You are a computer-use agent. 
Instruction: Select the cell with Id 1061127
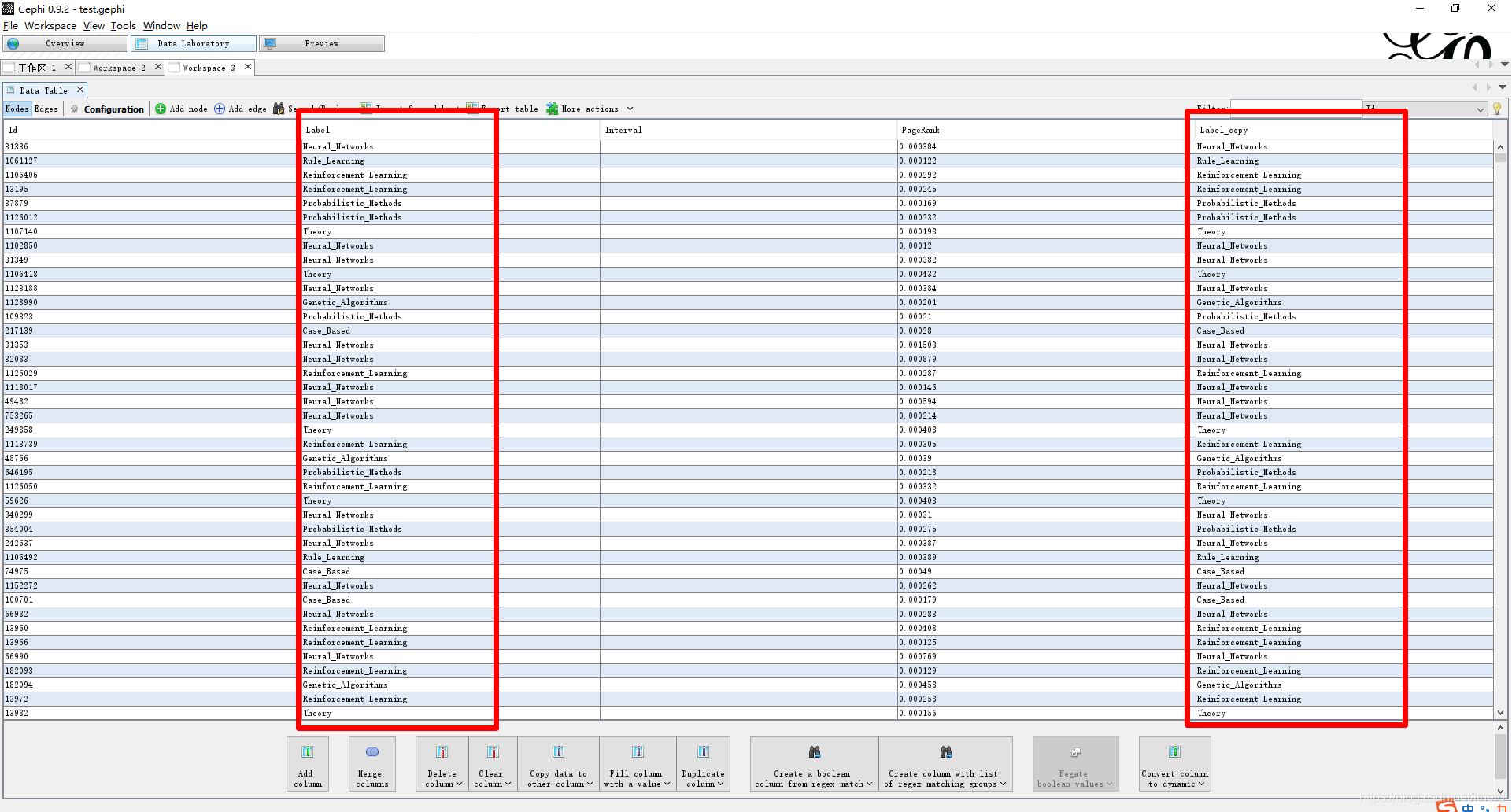tap(152, 161)
